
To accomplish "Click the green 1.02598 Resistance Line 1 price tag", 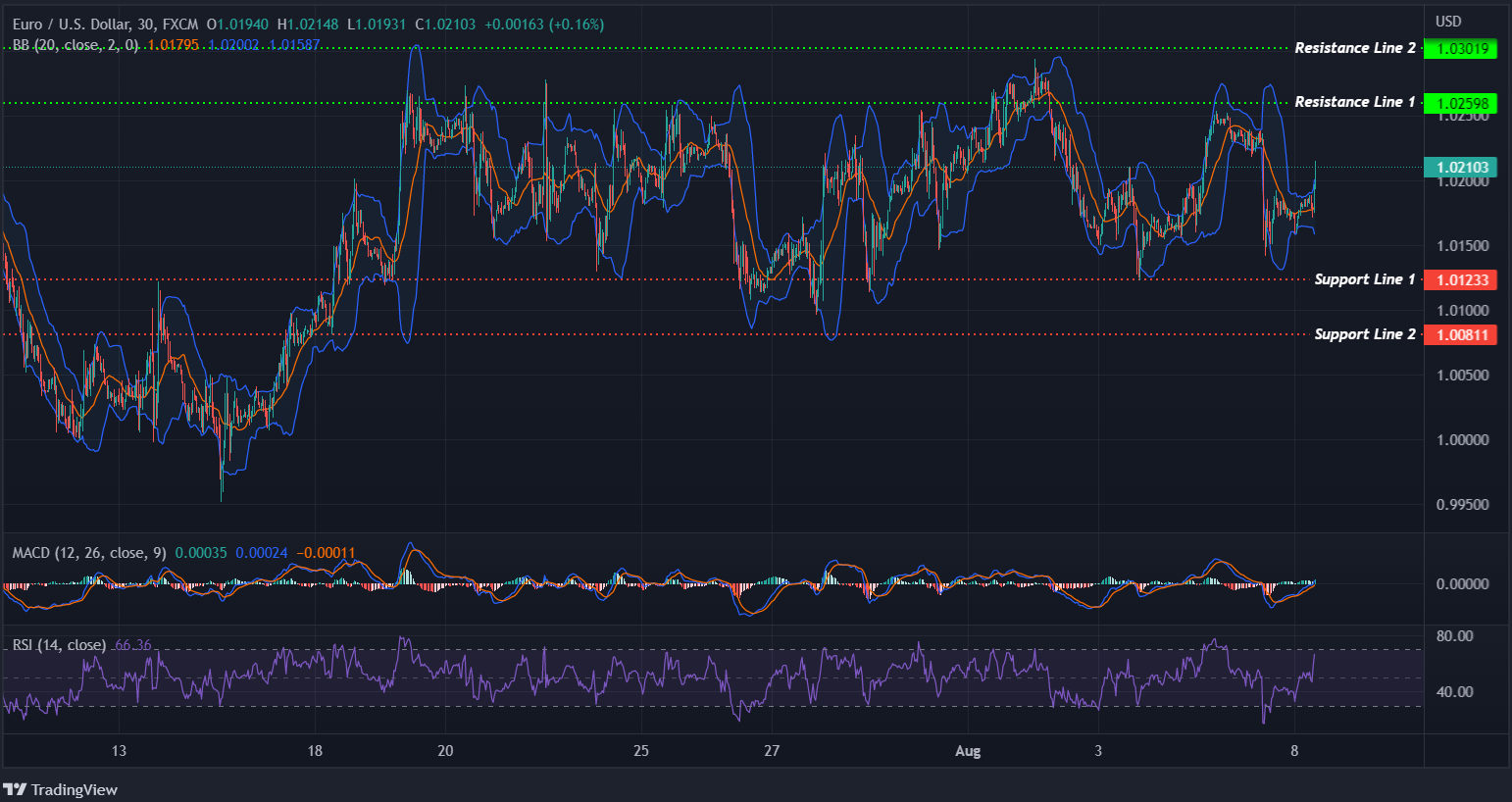I will (1461, 102).
